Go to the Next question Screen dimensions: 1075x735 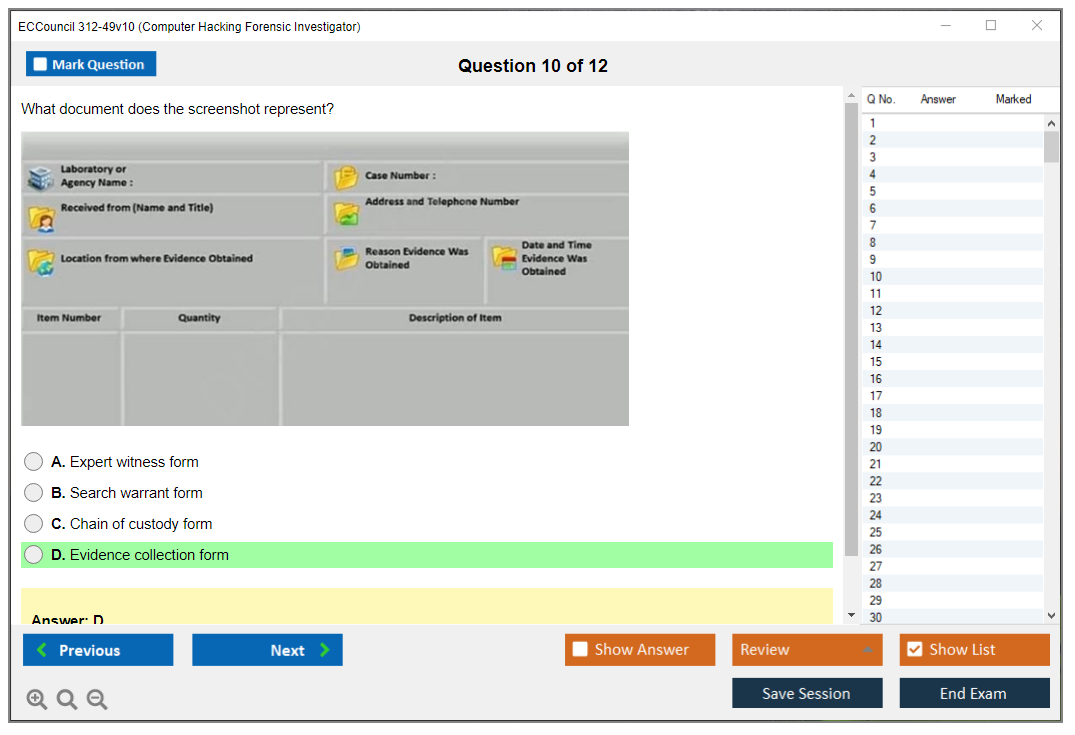tap(267, 650)
